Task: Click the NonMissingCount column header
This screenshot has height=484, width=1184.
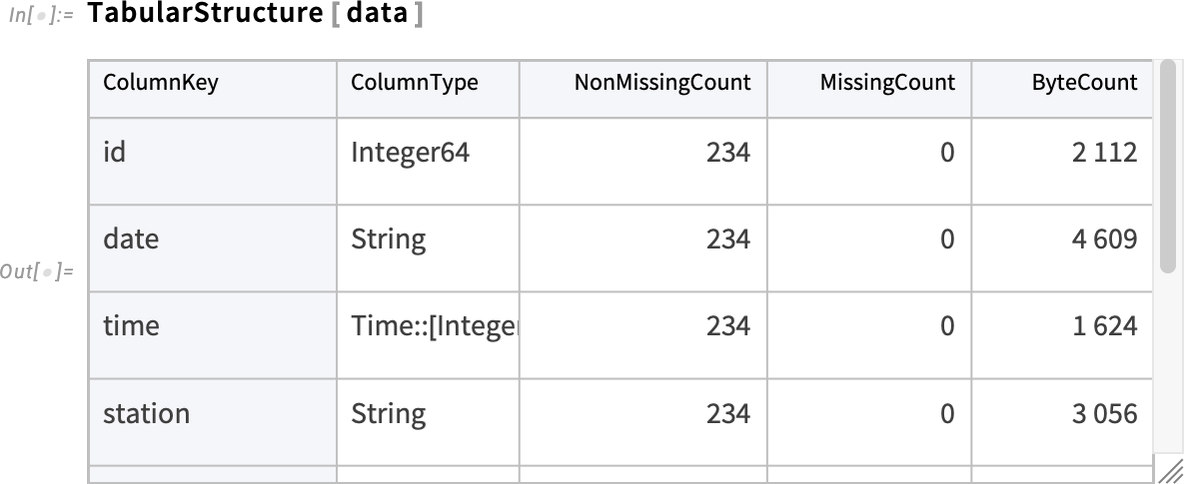Action: [643, 90]
